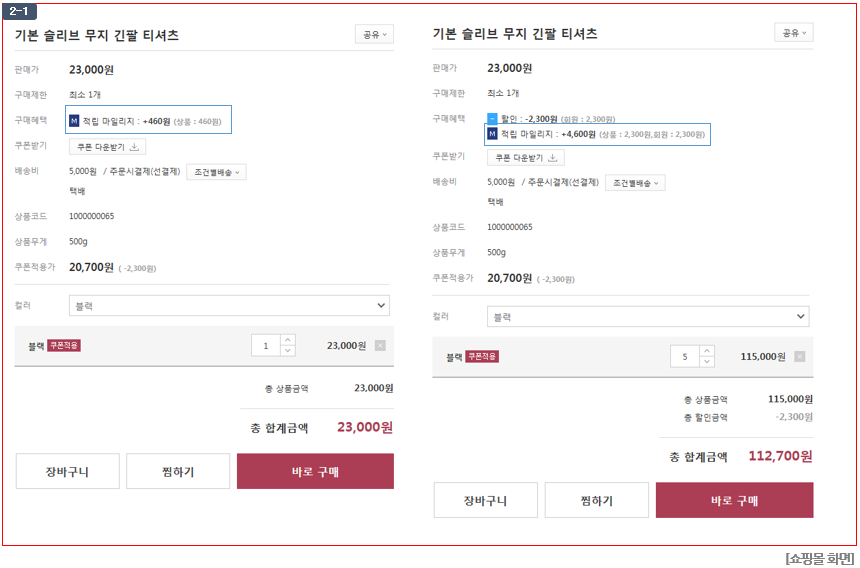
Task: Click '+460원' mileage text in left panel
Action: [156, 121]
